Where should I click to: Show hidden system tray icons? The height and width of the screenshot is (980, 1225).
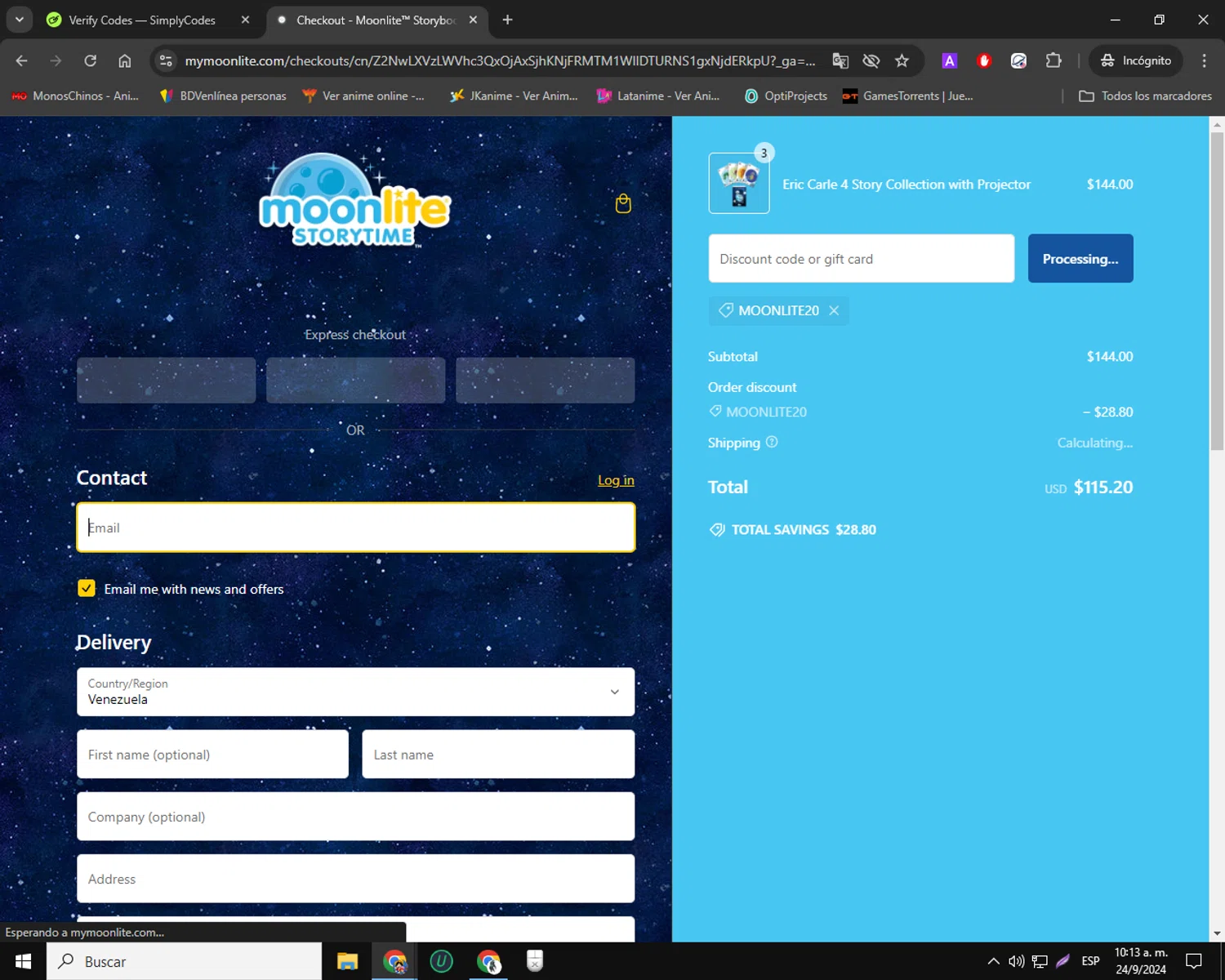coord(993,961)
